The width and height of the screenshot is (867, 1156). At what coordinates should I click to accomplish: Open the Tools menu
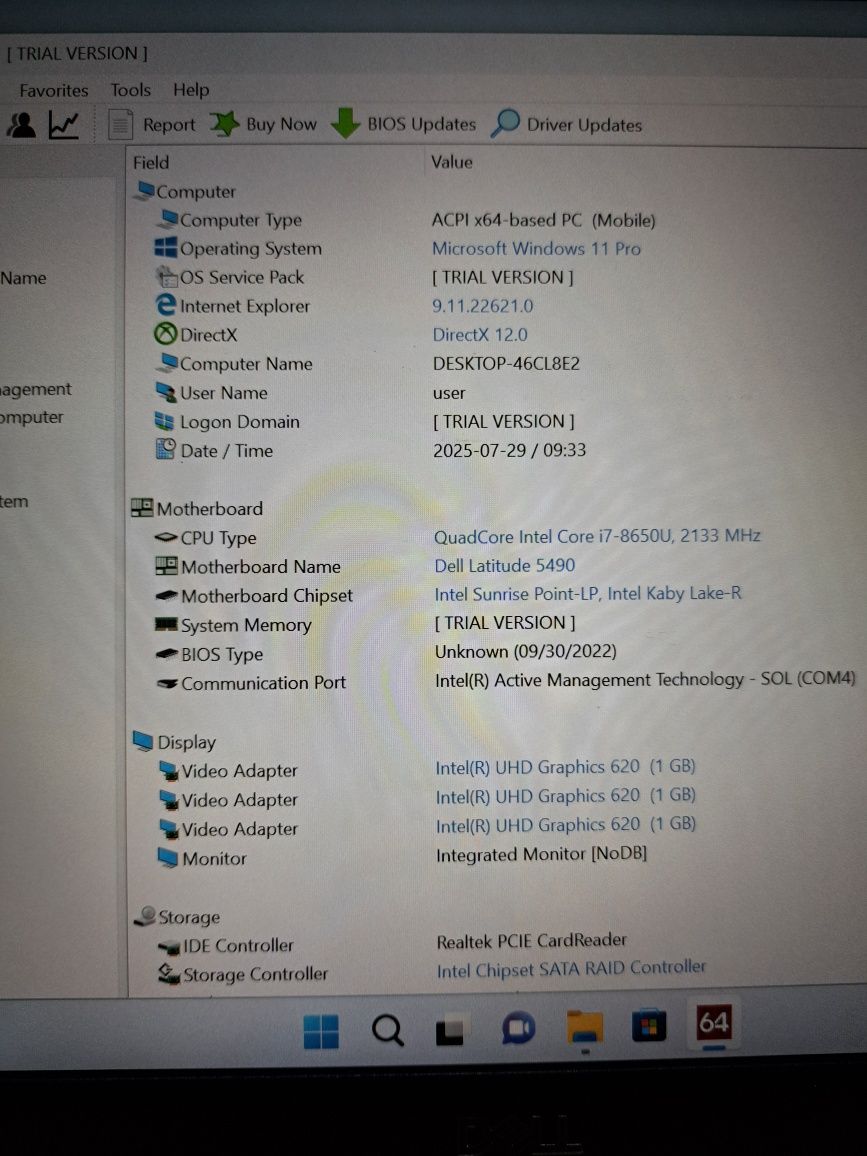pos(130,90)
